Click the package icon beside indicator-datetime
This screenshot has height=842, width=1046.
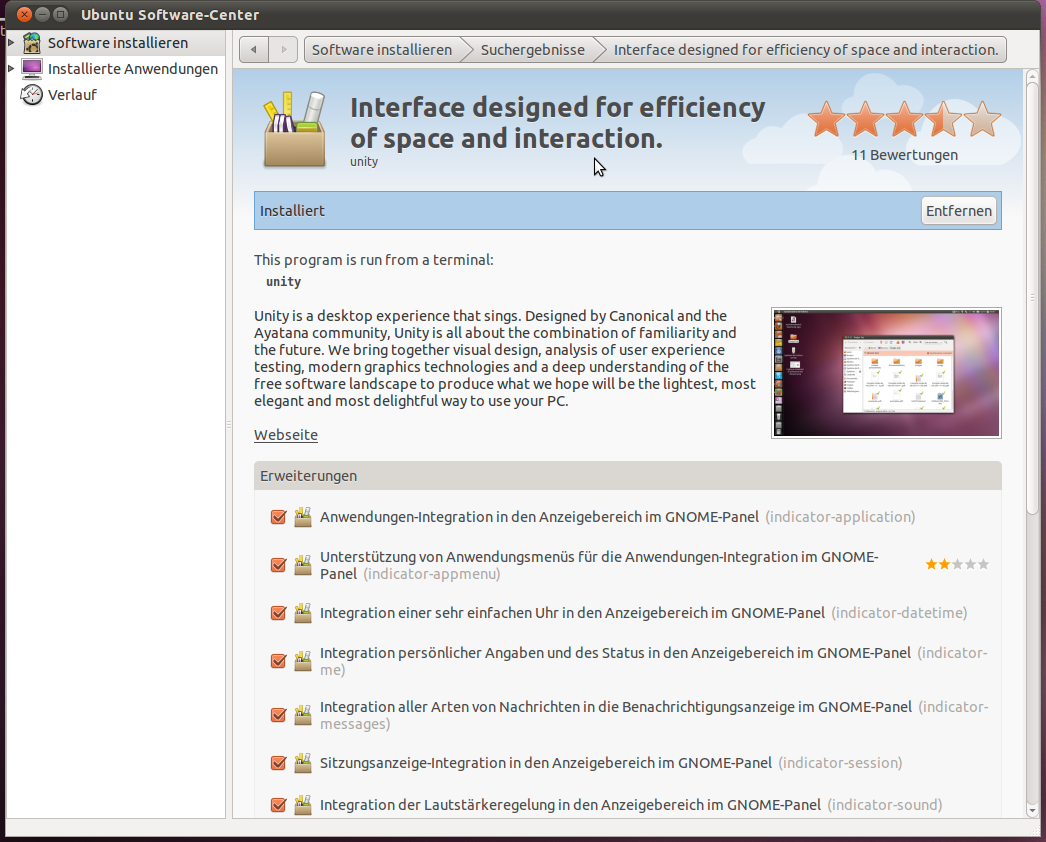coord(302,613)
